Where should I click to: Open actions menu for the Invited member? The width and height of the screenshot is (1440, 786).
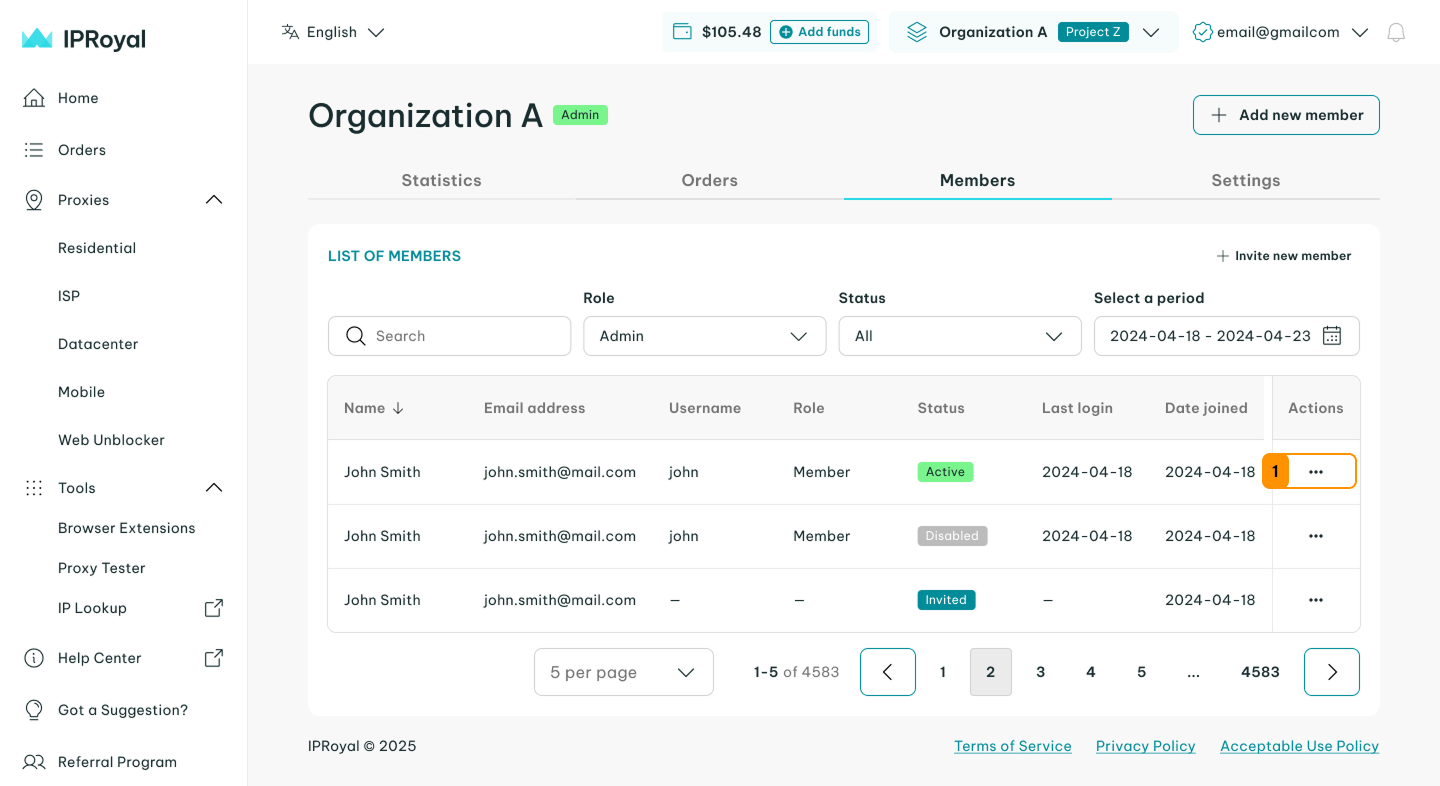1316,600
